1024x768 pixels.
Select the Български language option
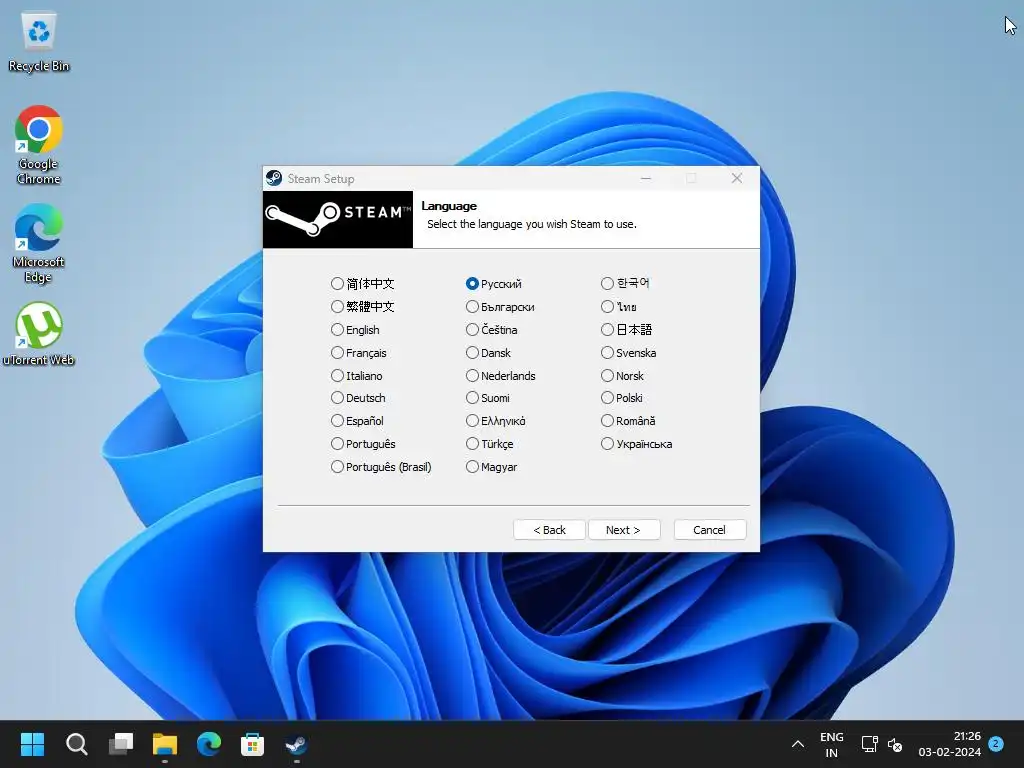[500, 306]
